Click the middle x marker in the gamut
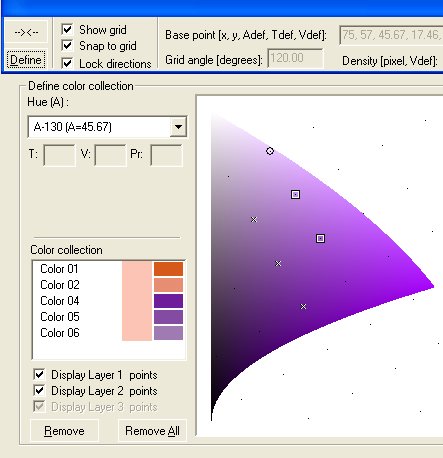Viewport: 443px width, 458px height. (278, 263)
